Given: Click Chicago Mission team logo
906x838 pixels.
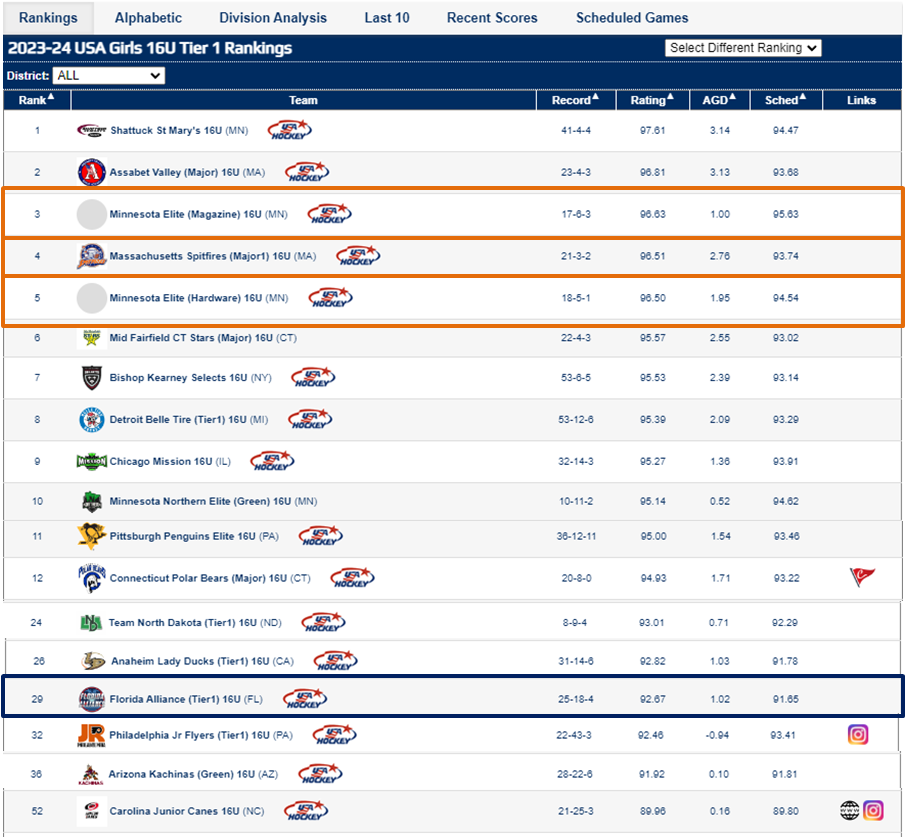Looking at the screenshot, I should [x=91, y=461].
